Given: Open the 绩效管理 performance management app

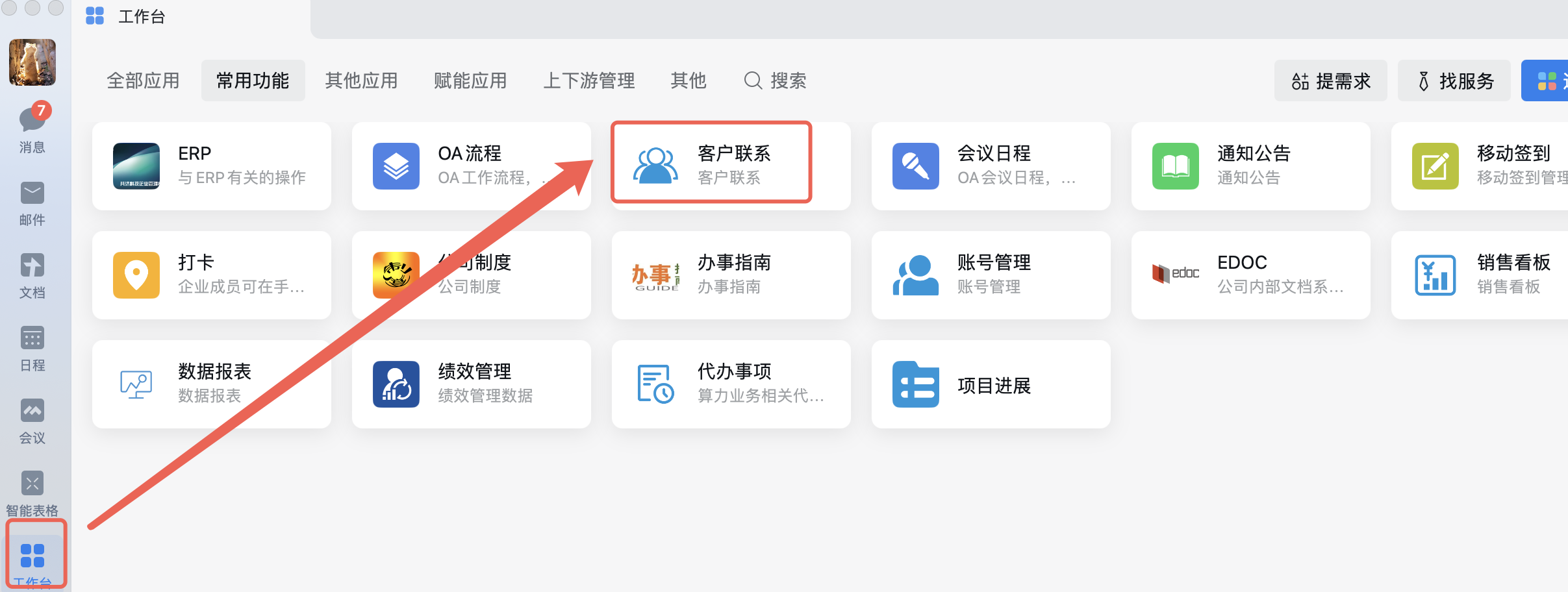Looking at the screenshot, I should pyautogui.click(x=396, y=384).
